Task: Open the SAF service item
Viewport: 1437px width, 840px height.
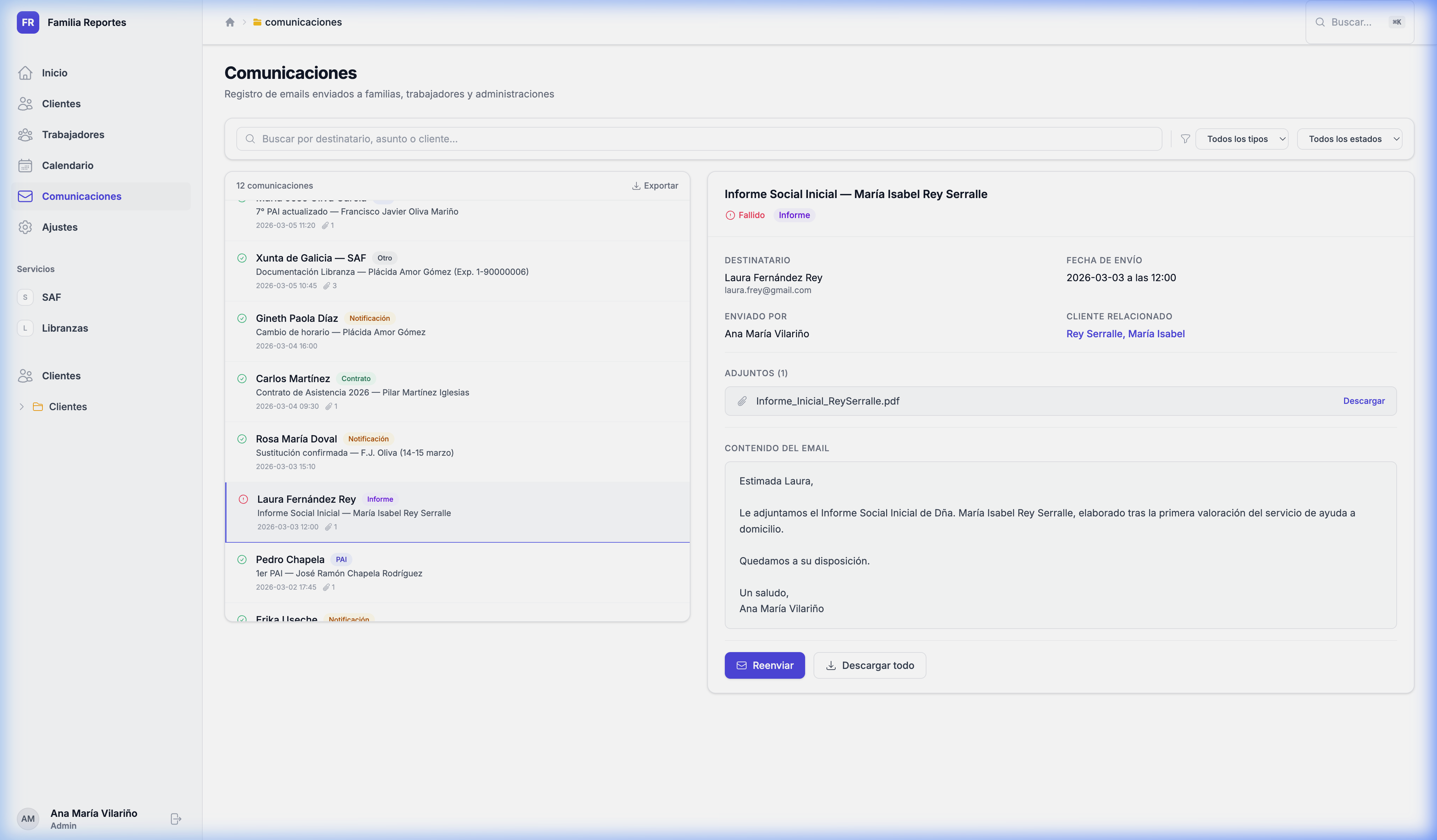Action: coord(51,297)
